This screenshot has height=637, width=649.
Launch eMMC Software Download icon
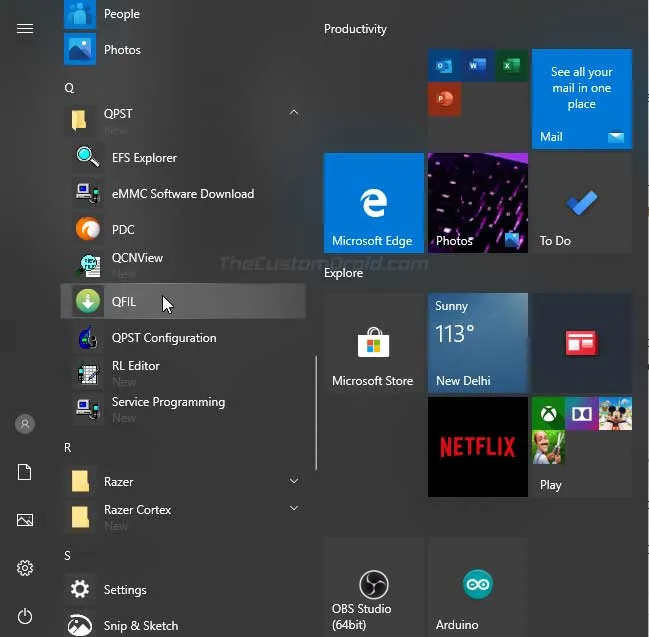click(x=88, y=193)
